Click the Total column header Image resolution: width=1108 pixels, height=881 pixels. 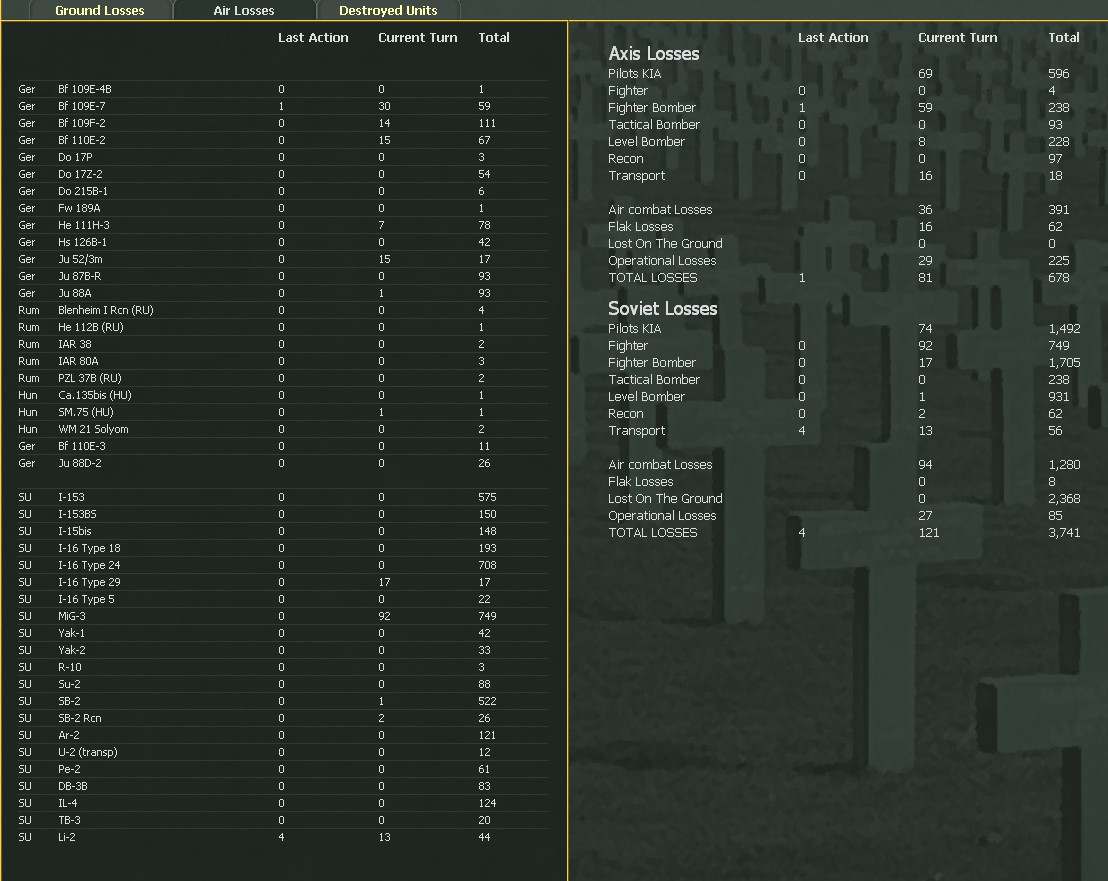494,37
